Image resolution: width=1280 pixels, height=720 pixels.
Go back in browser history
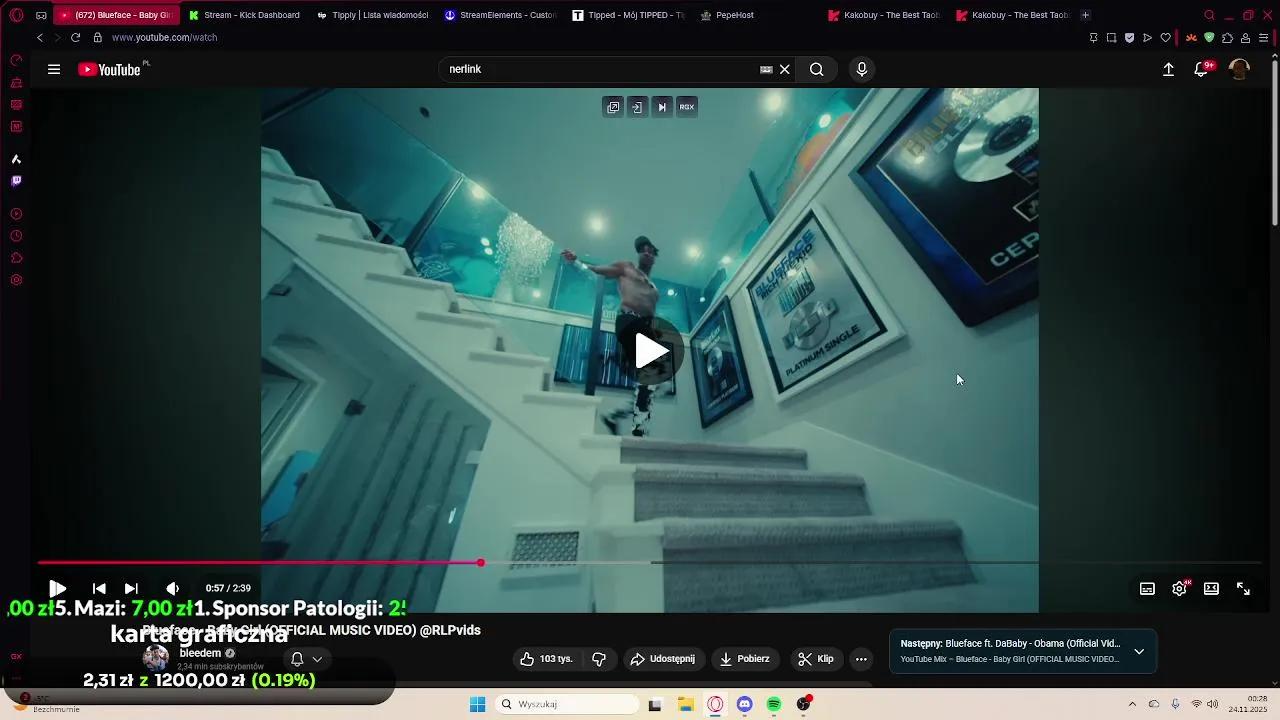click(40, 37)
